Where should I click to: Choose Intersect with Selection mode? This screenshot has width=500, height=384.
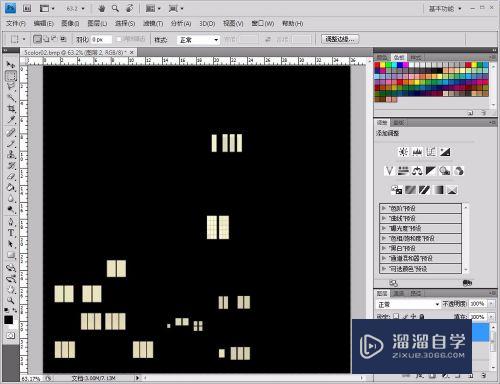(x=63, y=39)
